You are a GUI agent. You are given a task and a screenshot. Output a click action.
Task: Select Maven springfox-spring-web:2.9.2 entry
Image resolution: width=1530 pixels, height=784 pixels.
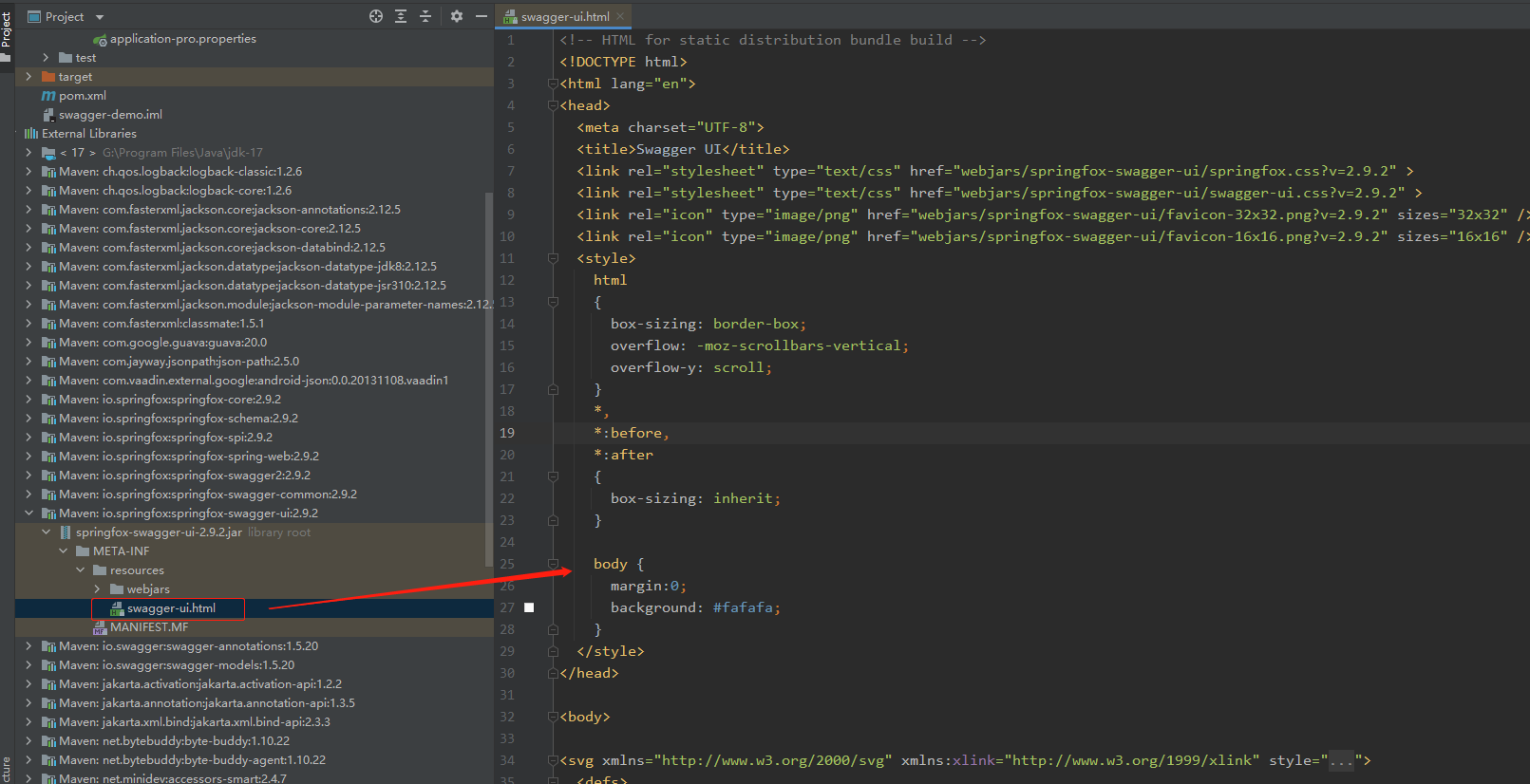click(189, 457)
